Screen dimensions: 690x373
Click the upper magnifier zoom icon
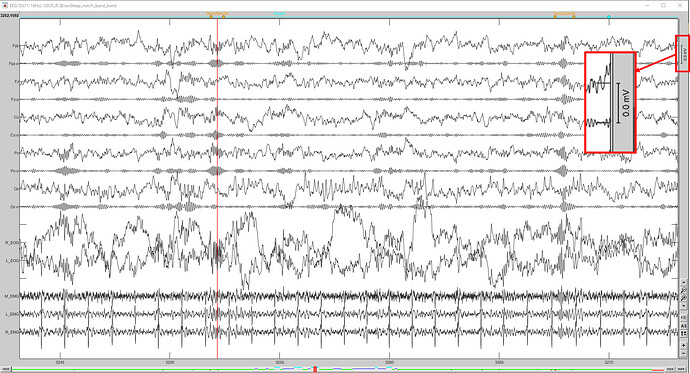(x=683, y=290)
